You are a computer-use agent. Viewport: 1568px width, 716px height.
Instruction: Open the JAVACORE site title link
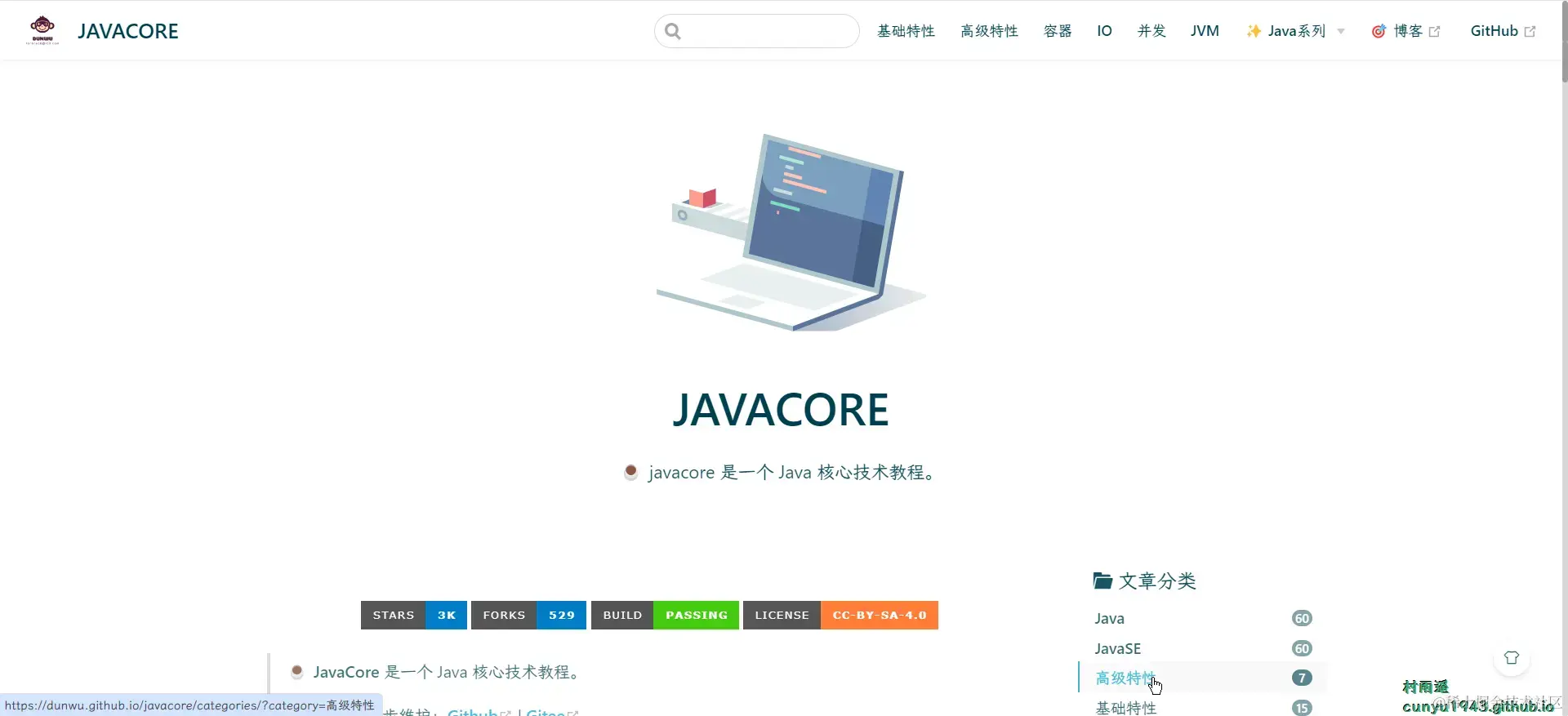tap(128, 31)
